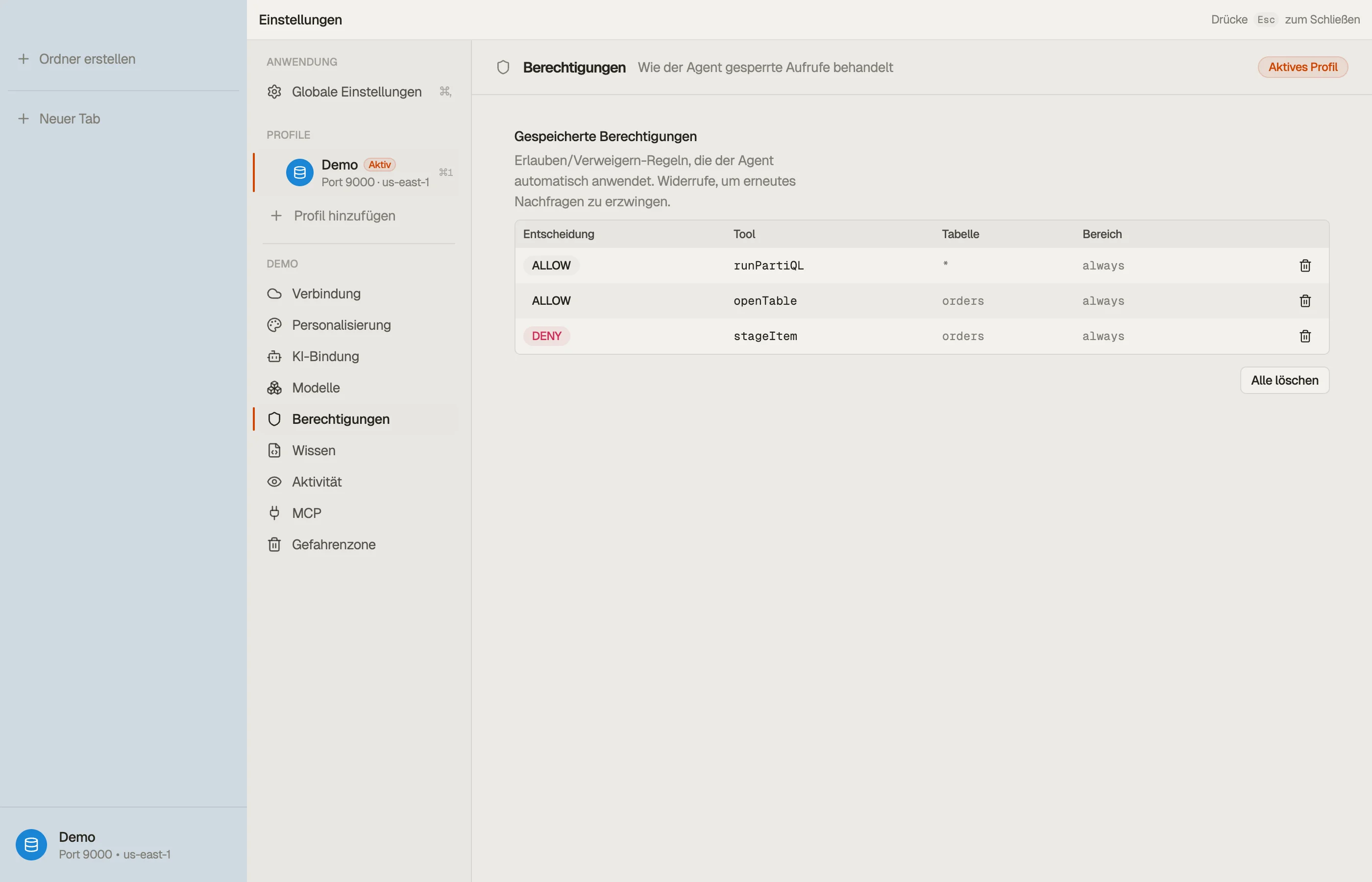Click the Entscheidung column header
This screenshot has width=1372, height=882.
point(558,234)
